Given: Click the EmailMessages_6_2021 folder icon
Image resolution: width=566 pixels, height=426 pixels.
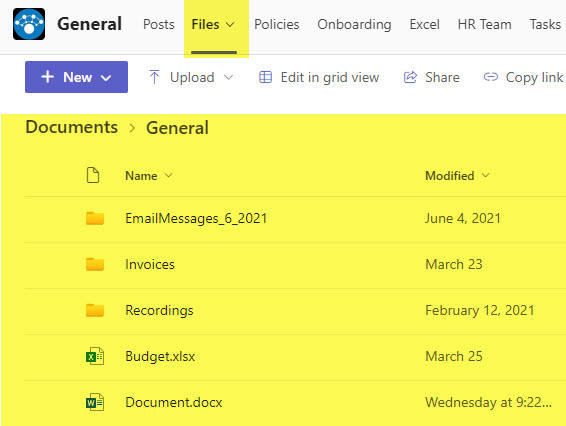Looking at the screenshot, I should pyautogui.click(x=95, y=218).
